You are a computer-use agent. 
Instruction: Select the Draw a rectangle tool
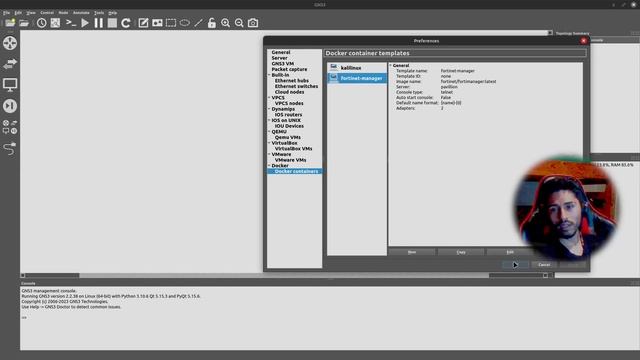click(171, 23)
